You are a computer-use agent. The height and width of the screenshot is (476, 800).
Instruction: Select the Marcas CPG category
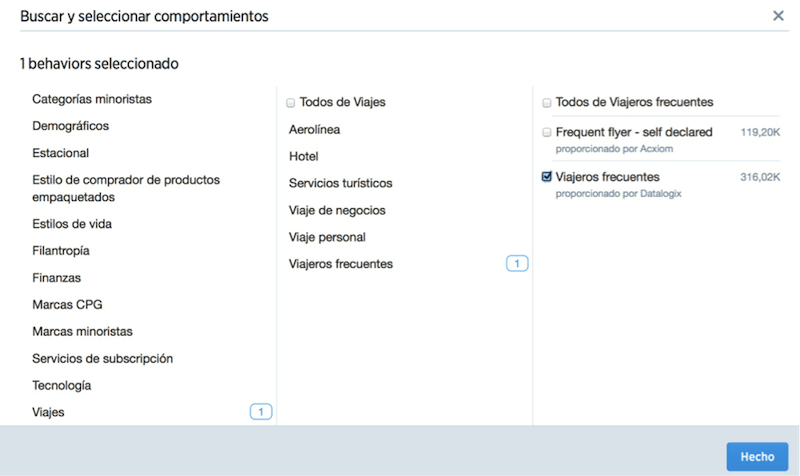[67, 304]
